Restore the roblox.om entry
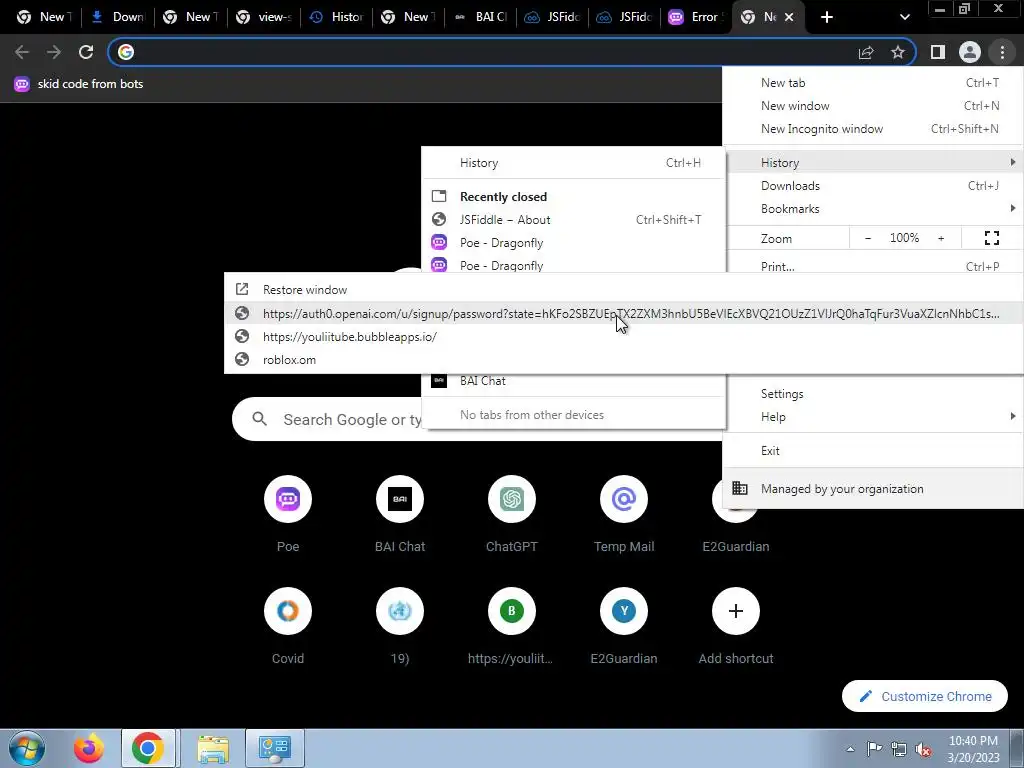Image resolution: width=1024 pixels, height=768 pixels. (624, 359)
